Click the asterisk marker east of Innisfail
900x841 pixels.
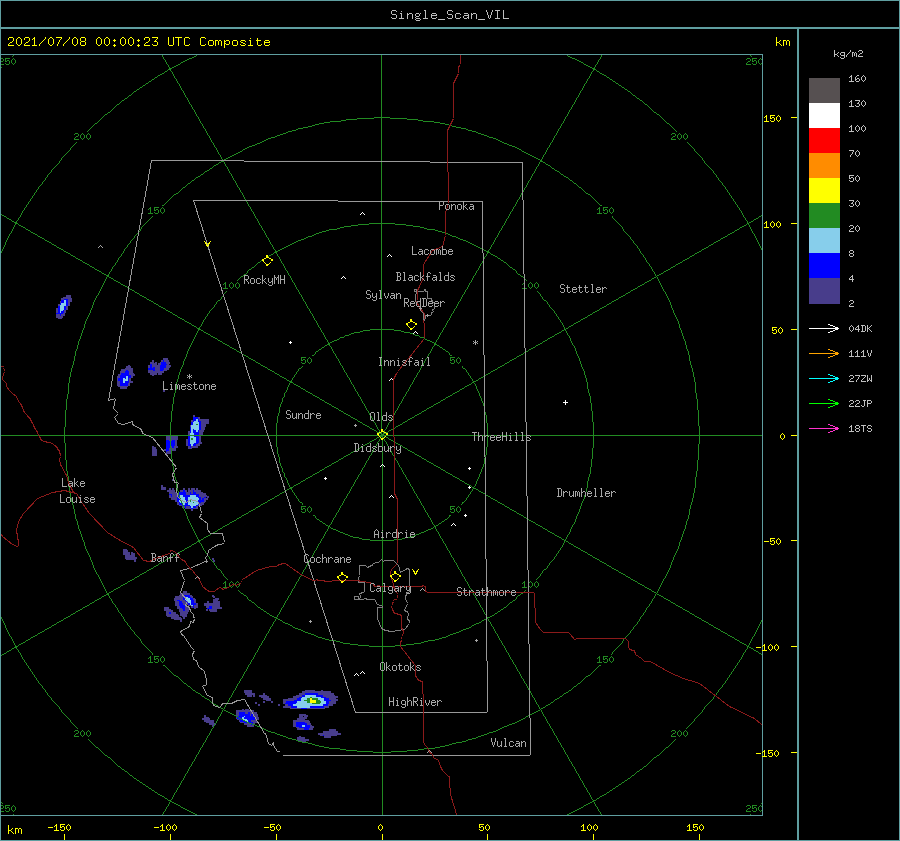[475, 343]
